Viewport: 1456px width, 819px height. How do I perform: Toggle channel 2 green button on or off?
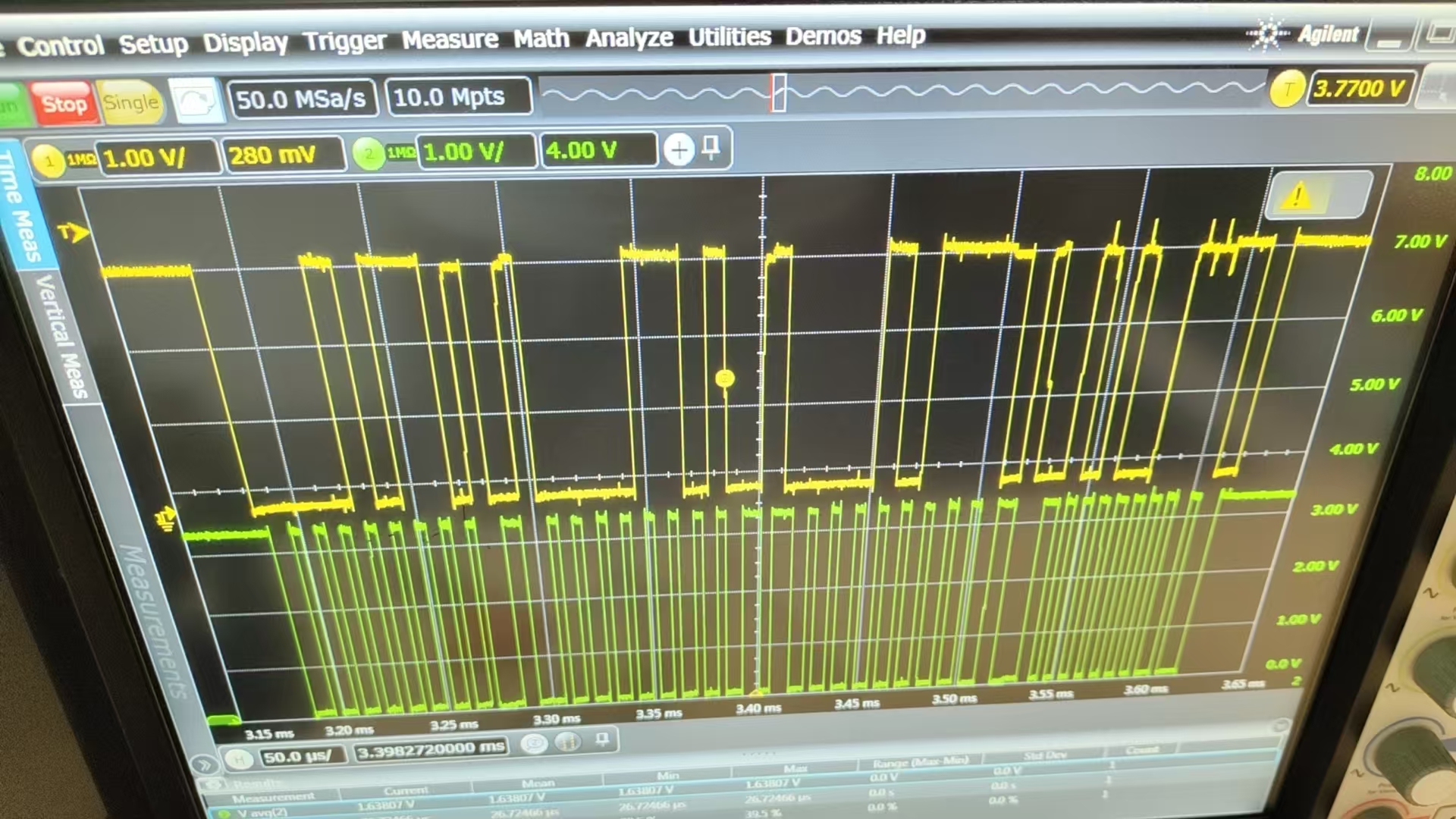click(369, 154)
